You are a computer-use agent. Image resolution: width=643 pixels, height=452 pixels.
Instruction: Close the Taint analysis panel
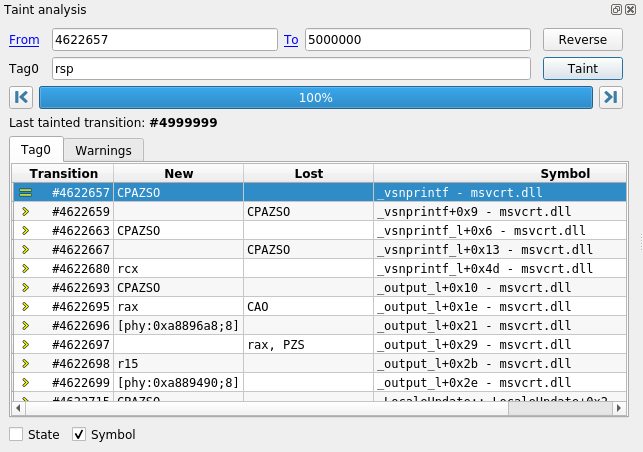coord(630,10)
